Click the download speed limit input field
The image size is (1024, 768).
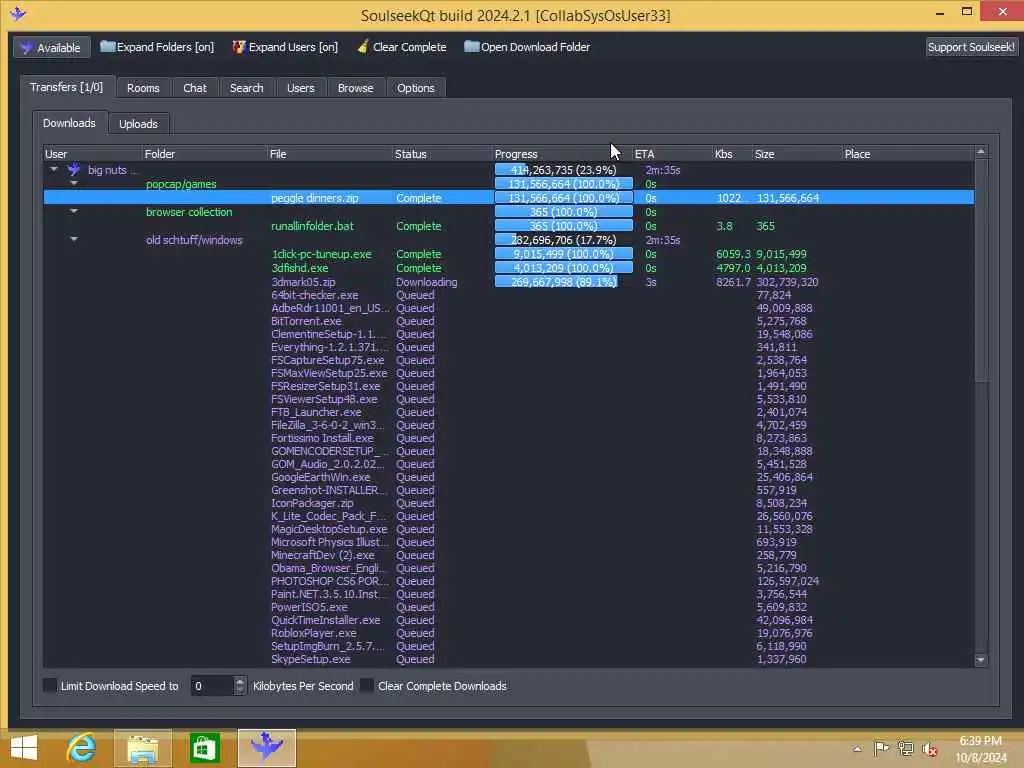tap(212, 685)
